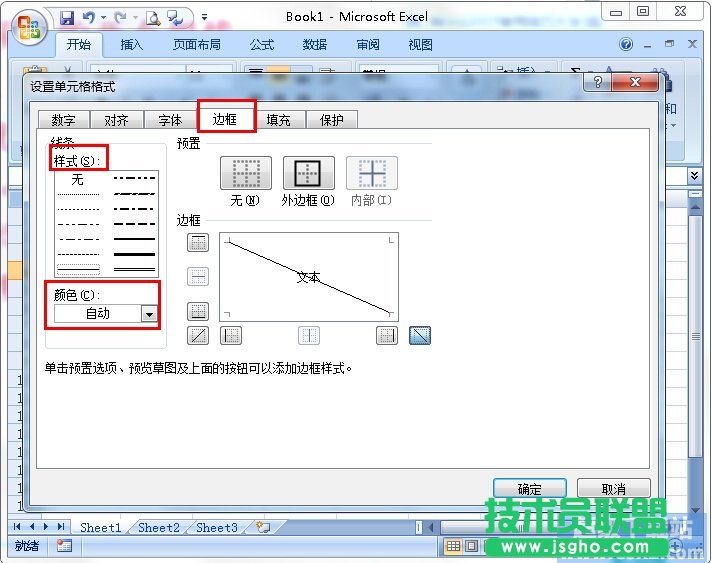
Task: Click dialog help question mark button
Action: [598, 82]
